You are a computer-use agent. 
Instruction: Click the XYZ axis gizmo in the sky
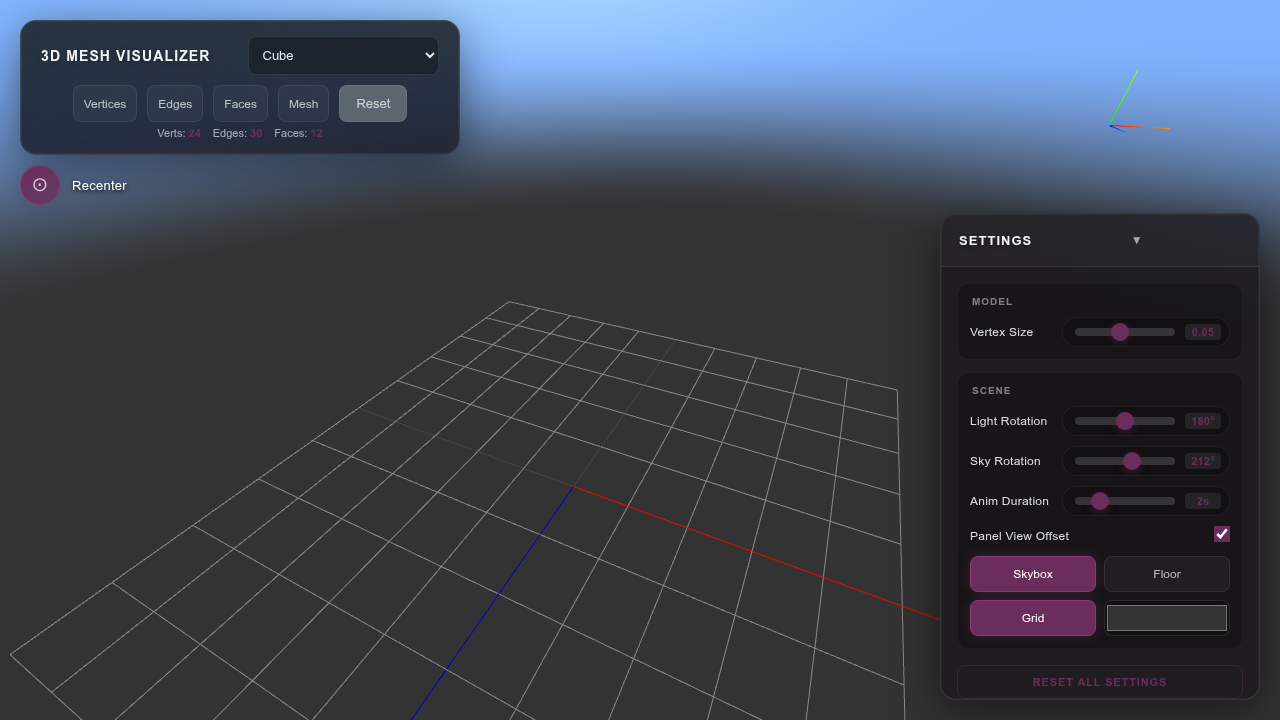(x=1138, y=100)
